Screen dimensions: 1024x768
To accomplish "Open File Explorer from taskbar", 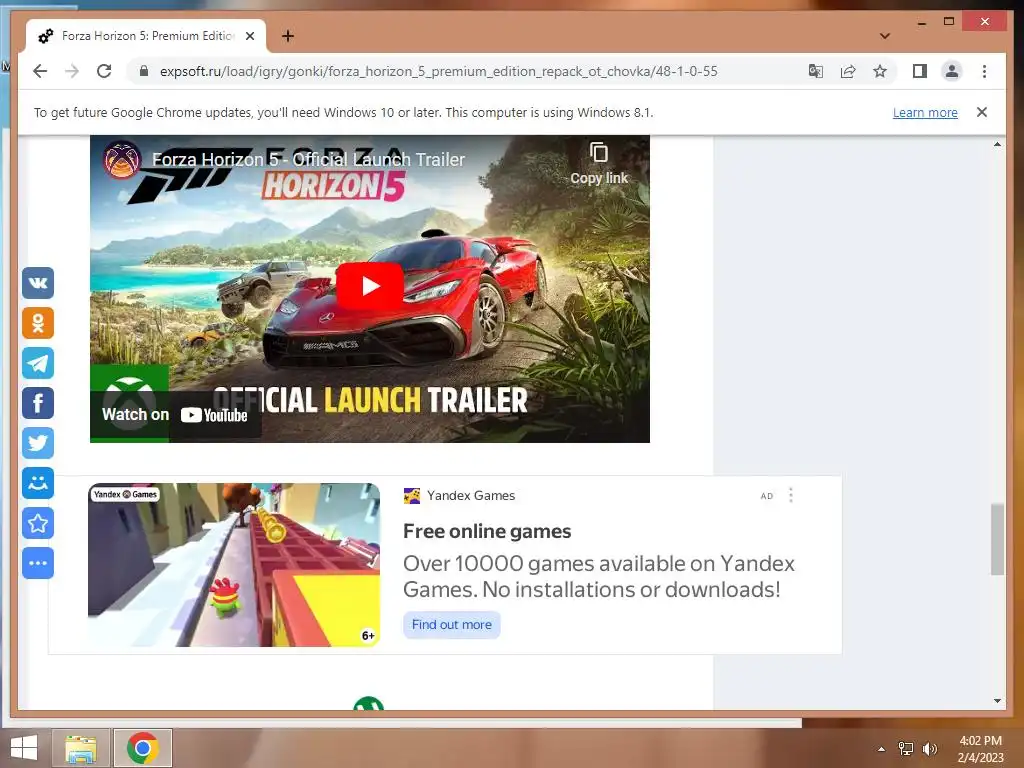I will (81, 748).
